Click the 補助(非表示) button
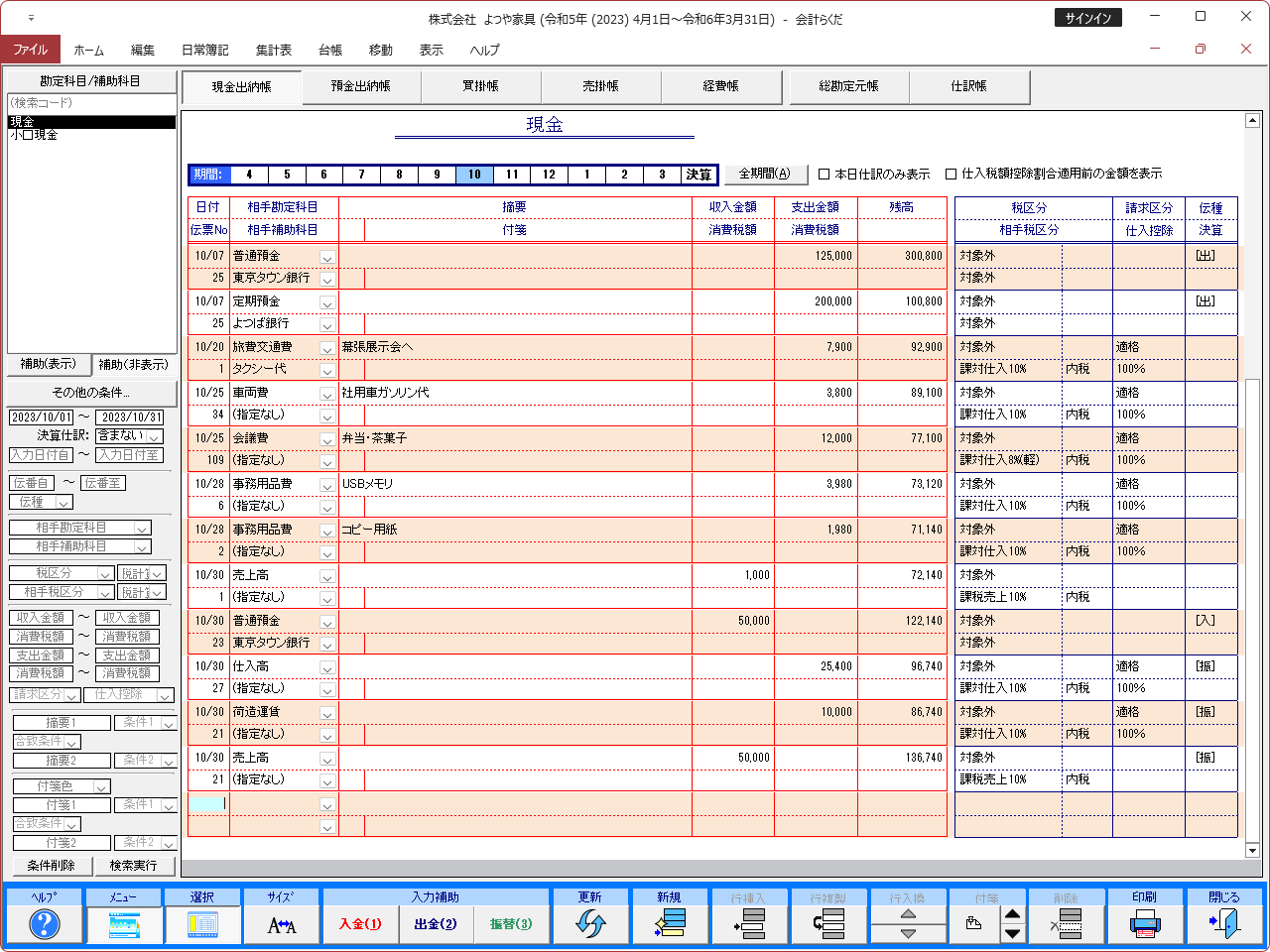The height and width of the screenshot is (952, 1270). point(134,365)
